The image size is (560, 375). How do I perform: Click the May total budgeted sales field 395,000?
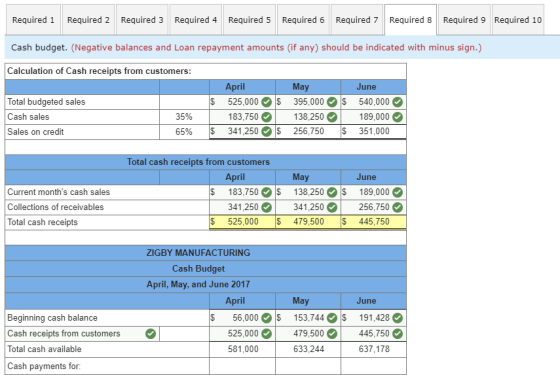point(308,102)
